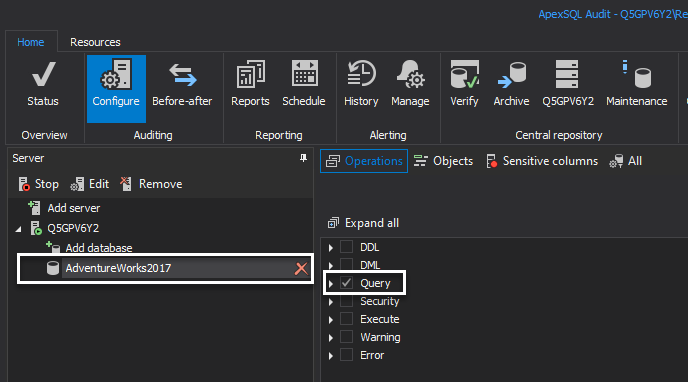This screenshot has height=382, width=688.
Task: Collapse the Q5GPV6Y2 server tree node
Action: 18,229
